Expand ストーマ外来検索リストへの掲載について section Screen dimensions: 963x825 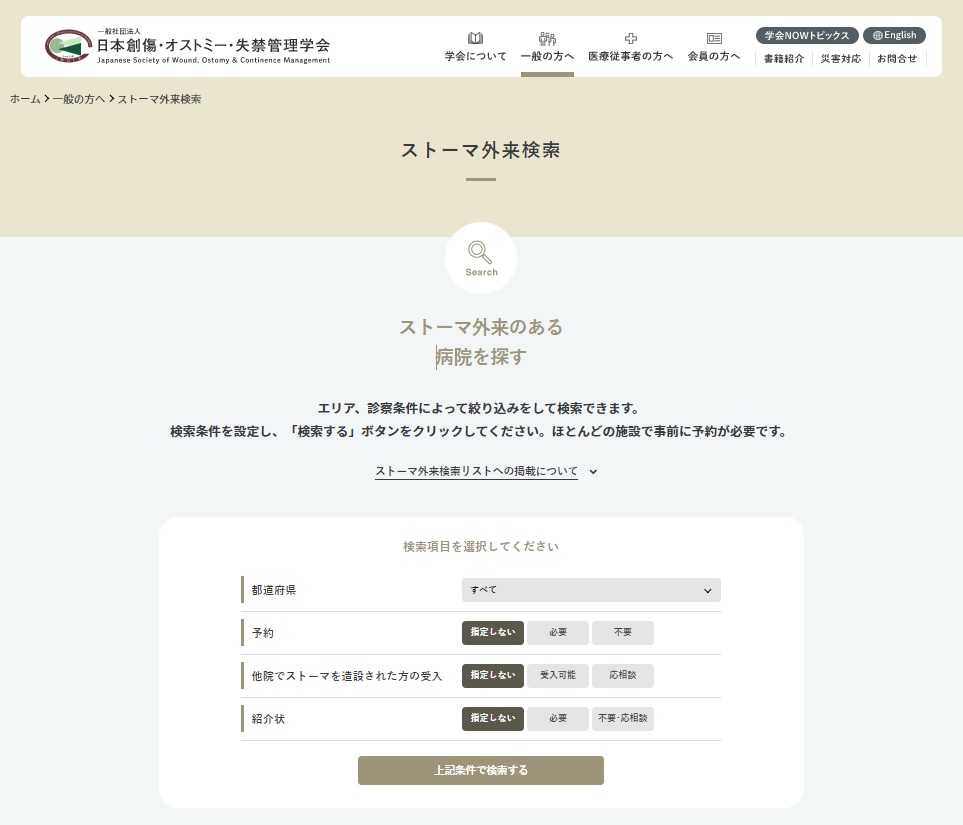pos(486,472)
